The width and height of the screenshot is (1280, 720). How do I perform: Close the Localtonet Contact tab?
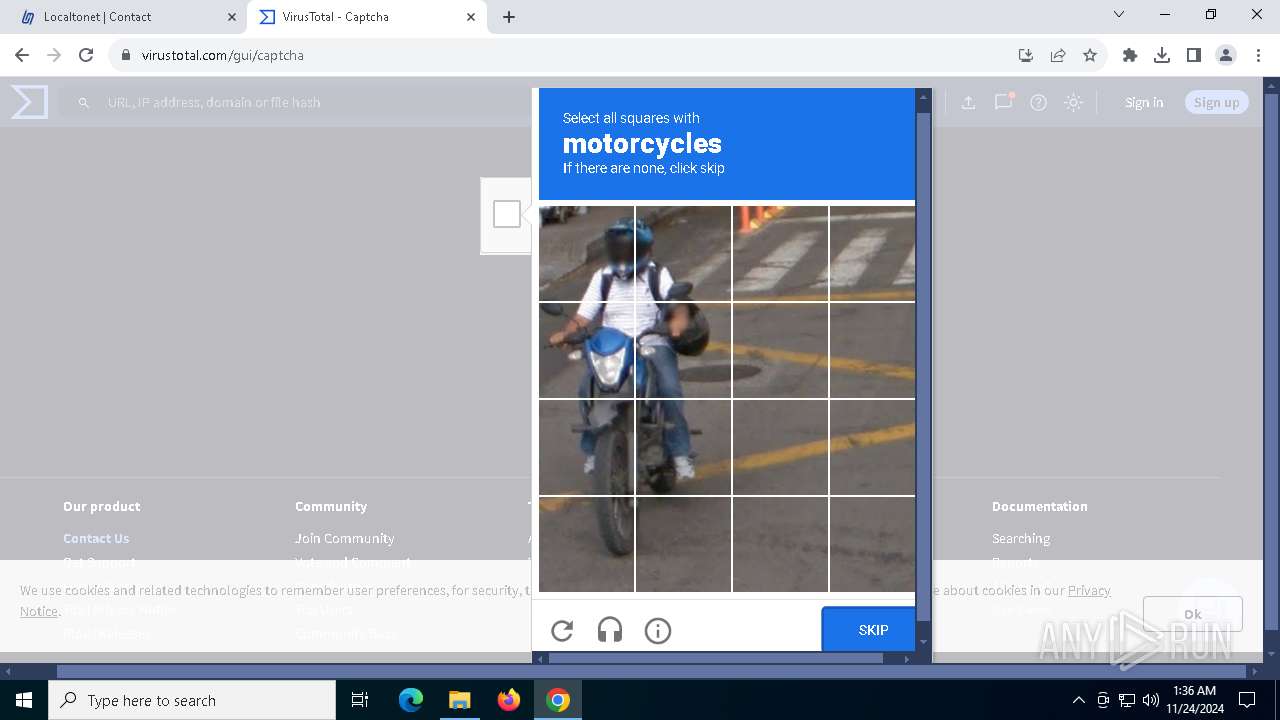click(x=232, y=17)
